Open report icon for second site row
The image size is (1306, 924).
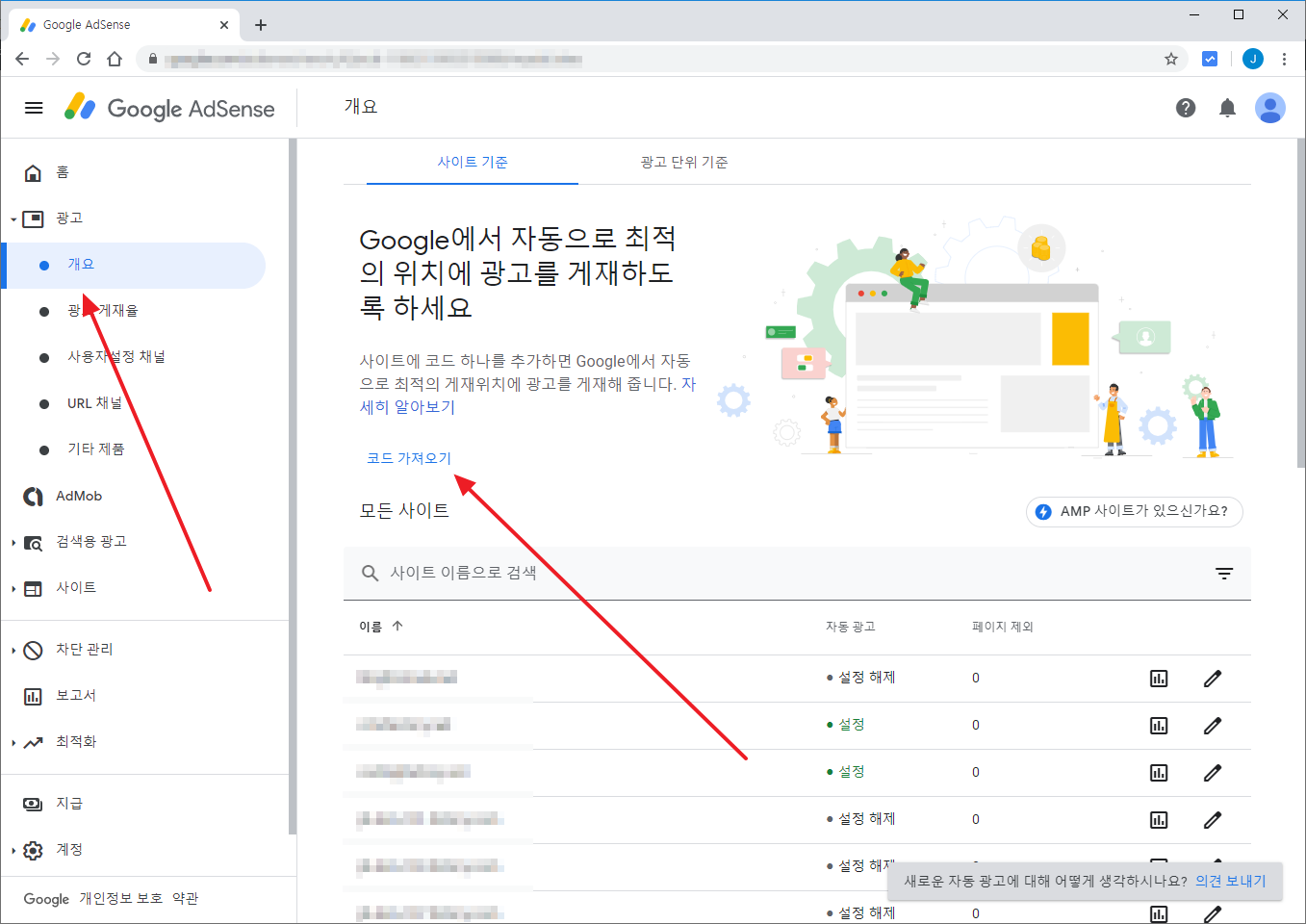pyautogui.click(x=1159, y=726)
